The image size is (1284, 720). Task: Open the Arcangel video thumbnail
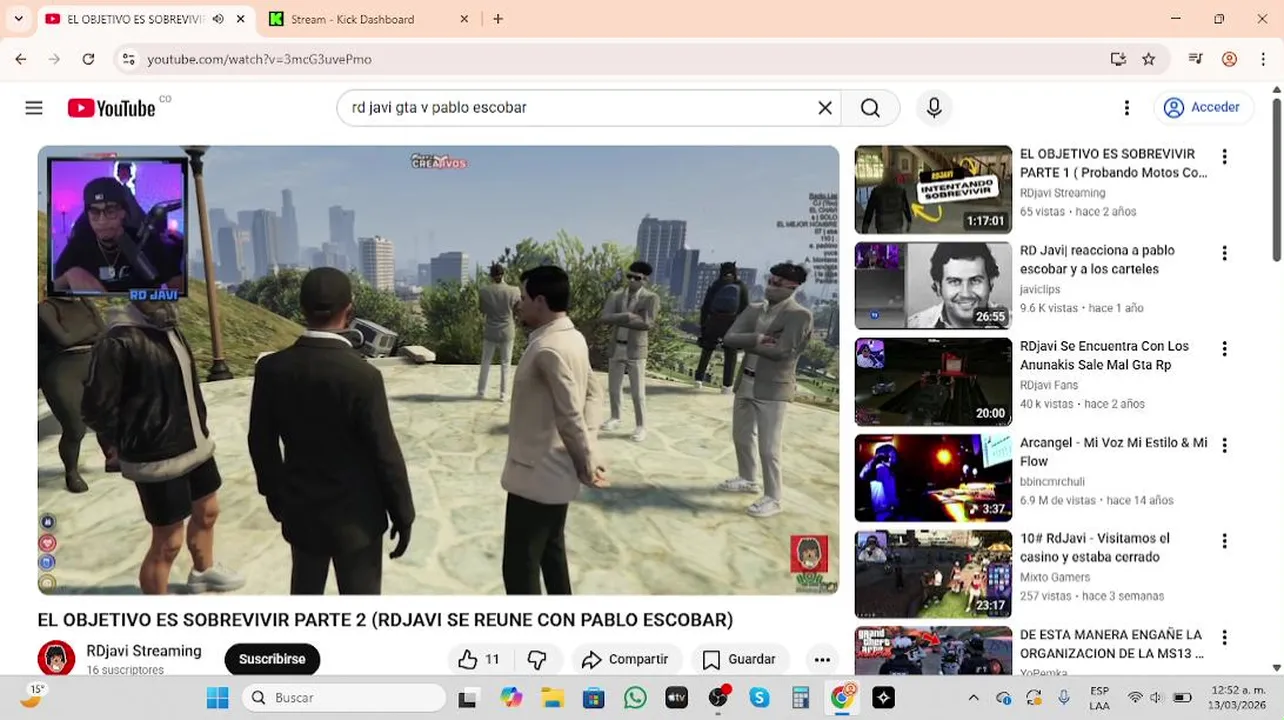point(933,478)
